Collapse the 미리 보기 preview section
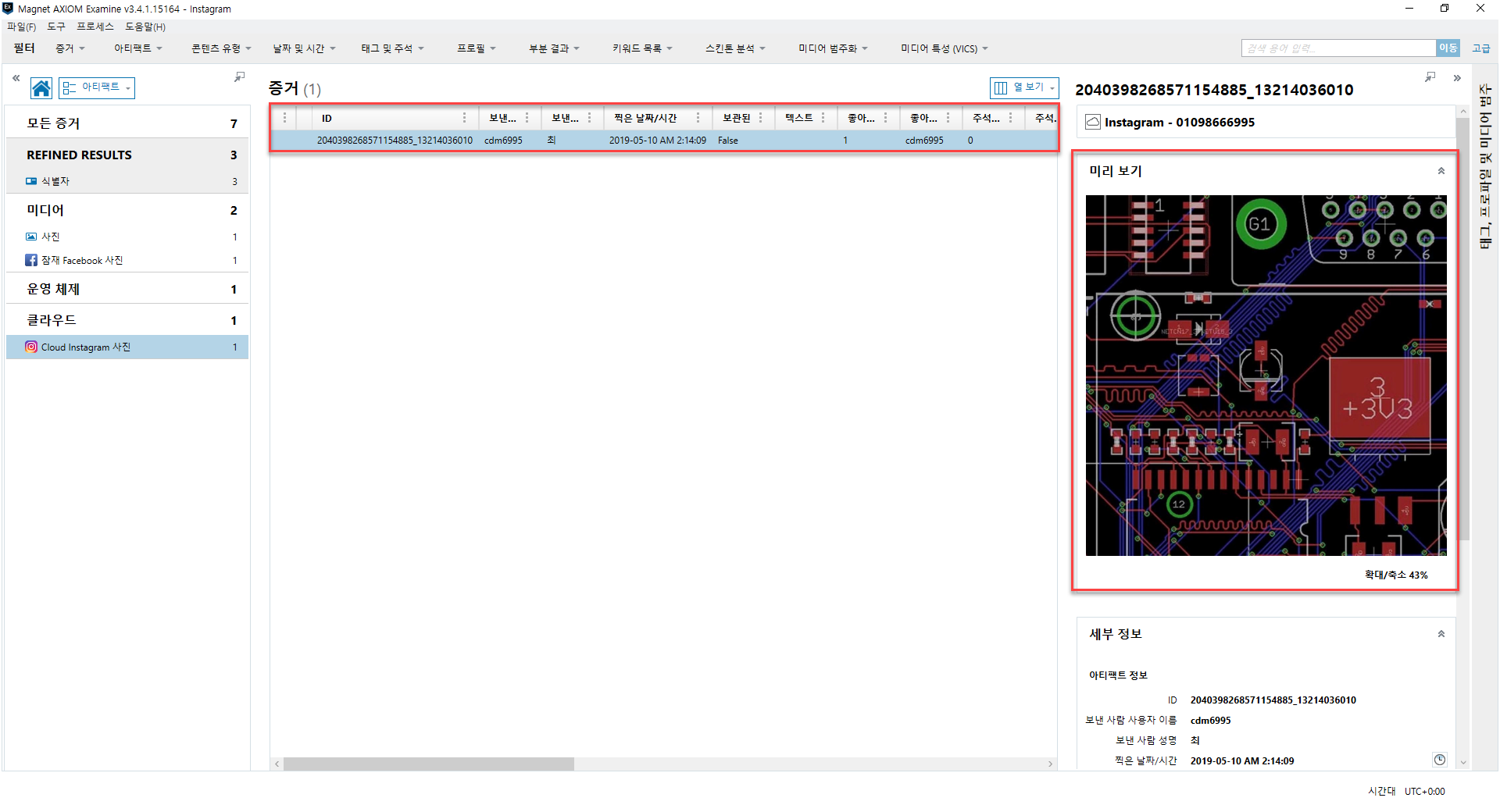 pyautogui.click(x=1441, y=171)
